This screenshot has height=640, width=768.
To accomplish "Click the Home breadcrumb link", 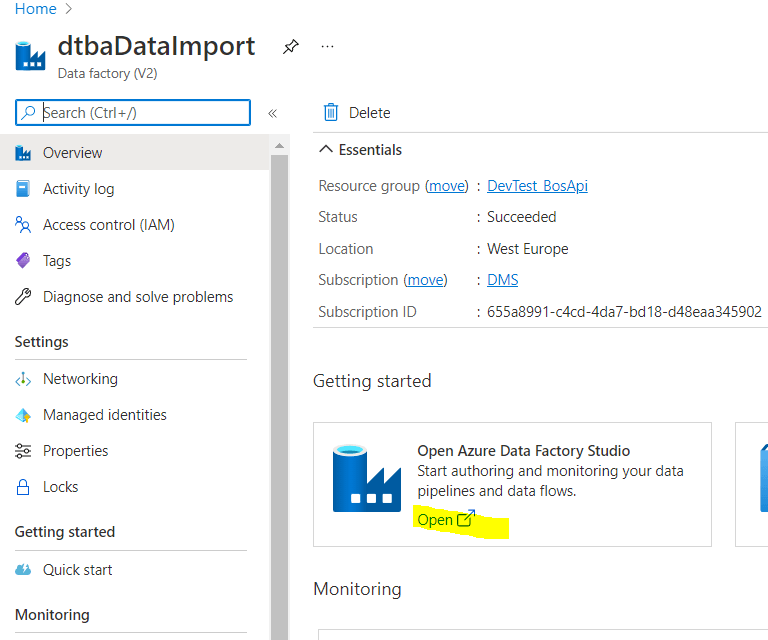I will pyautogui.click(x=35, y=9).
